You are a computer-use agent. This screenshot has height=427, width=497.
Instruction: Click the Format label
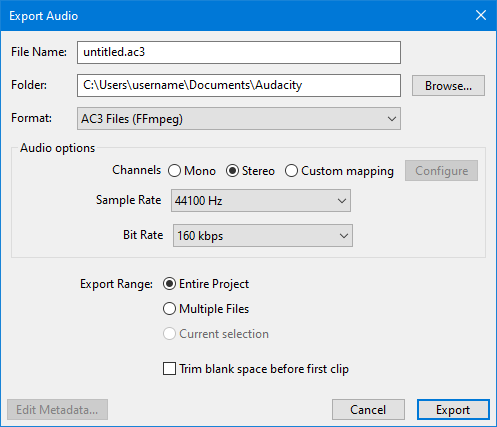coord(31,118)
